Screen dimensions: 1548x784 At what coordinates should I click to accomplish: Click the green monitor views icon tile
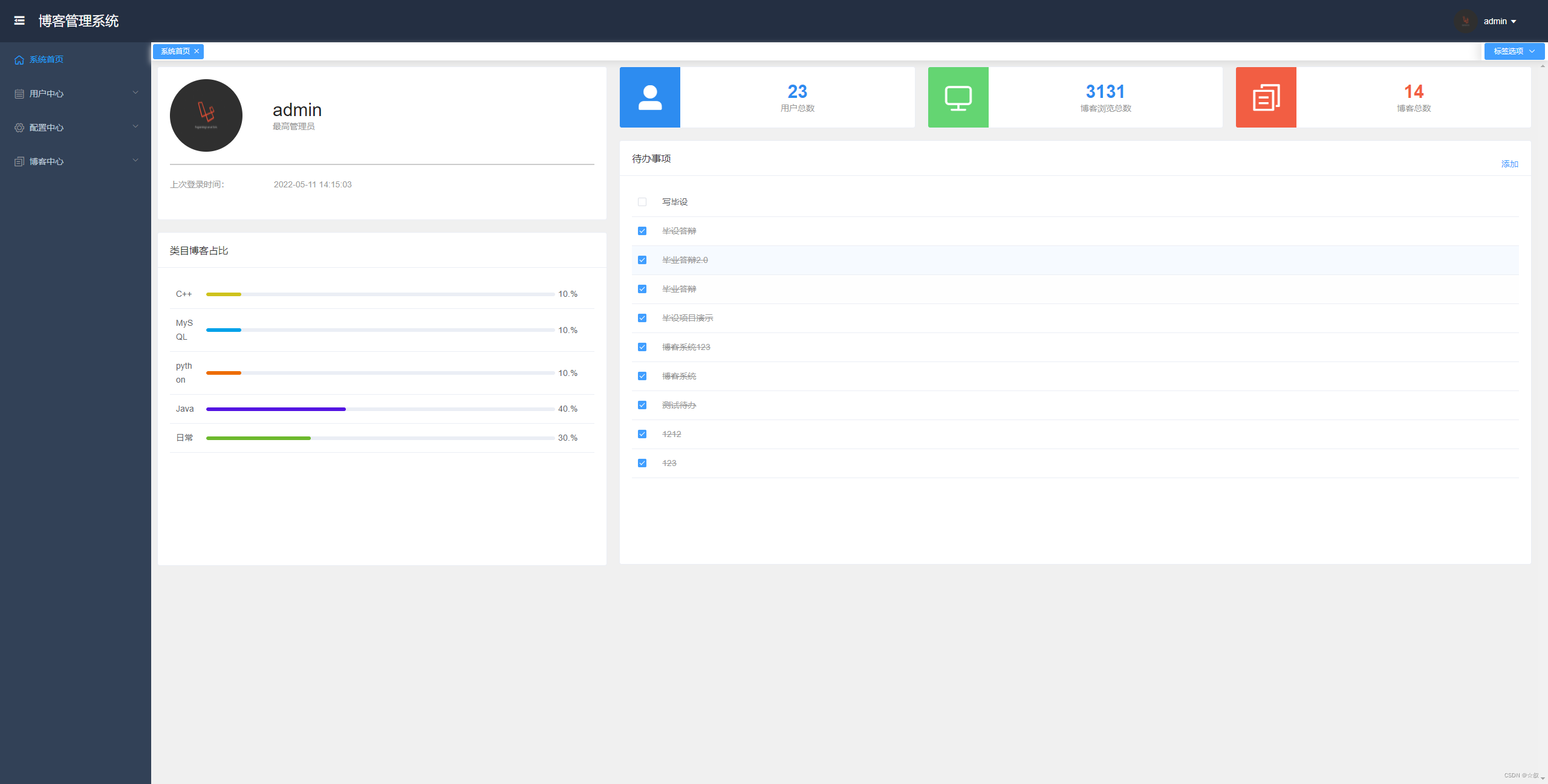point(958,97)
